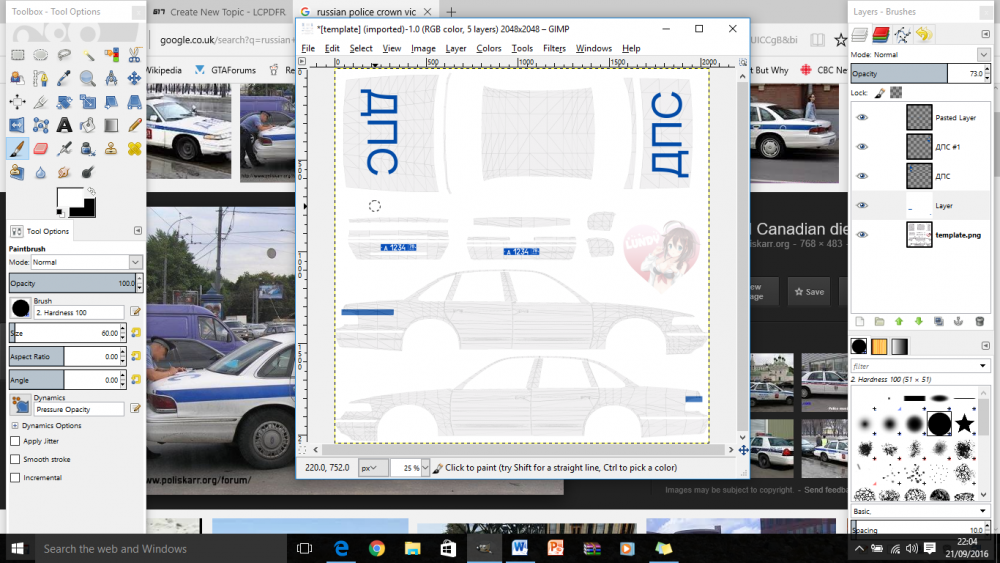This screenshot has width=1000, height=563.
Task: Open the Colors menu
Action: pos(489,48)
